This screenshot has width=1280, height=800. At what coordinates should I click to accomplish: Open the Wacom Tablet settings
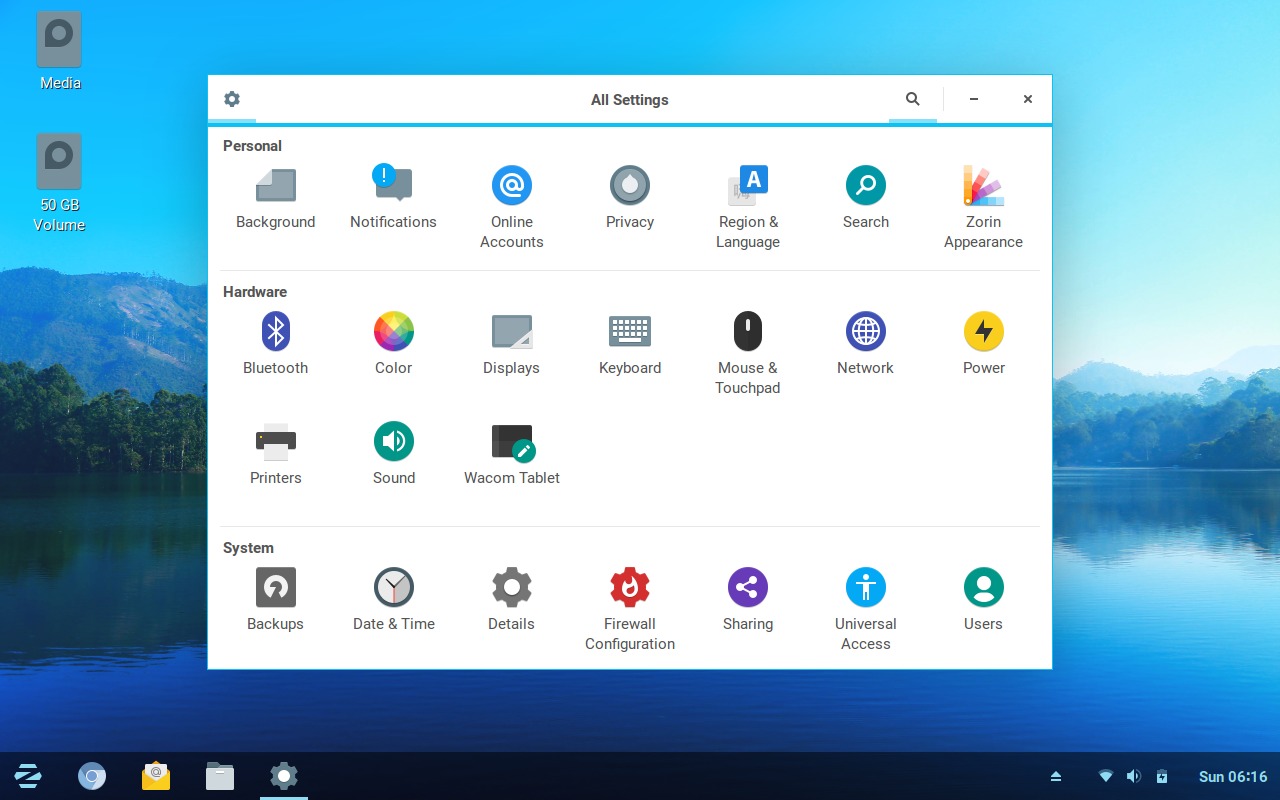point(511,450)
